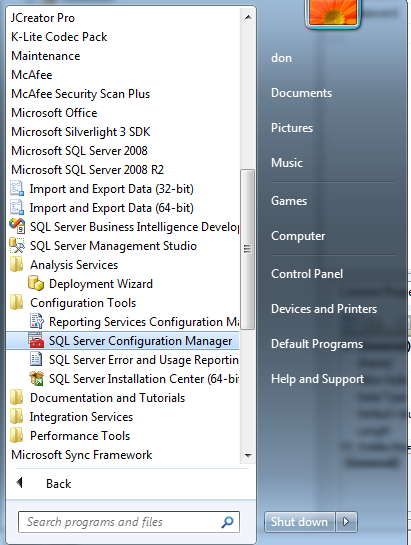Open 'SQL Server Configuration Manager' by its highlighted label

(140, 341)
